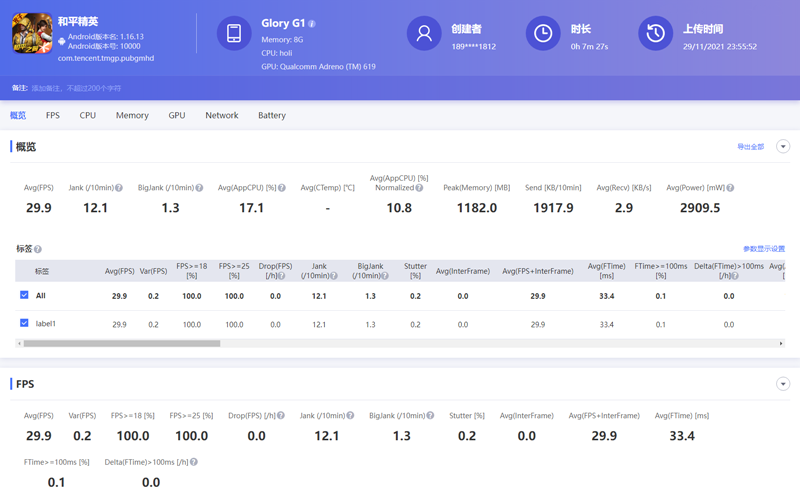This screenshot has height=496, width=800.
Task: Click the 和平精英 game app icon
Action: point(32,34)
